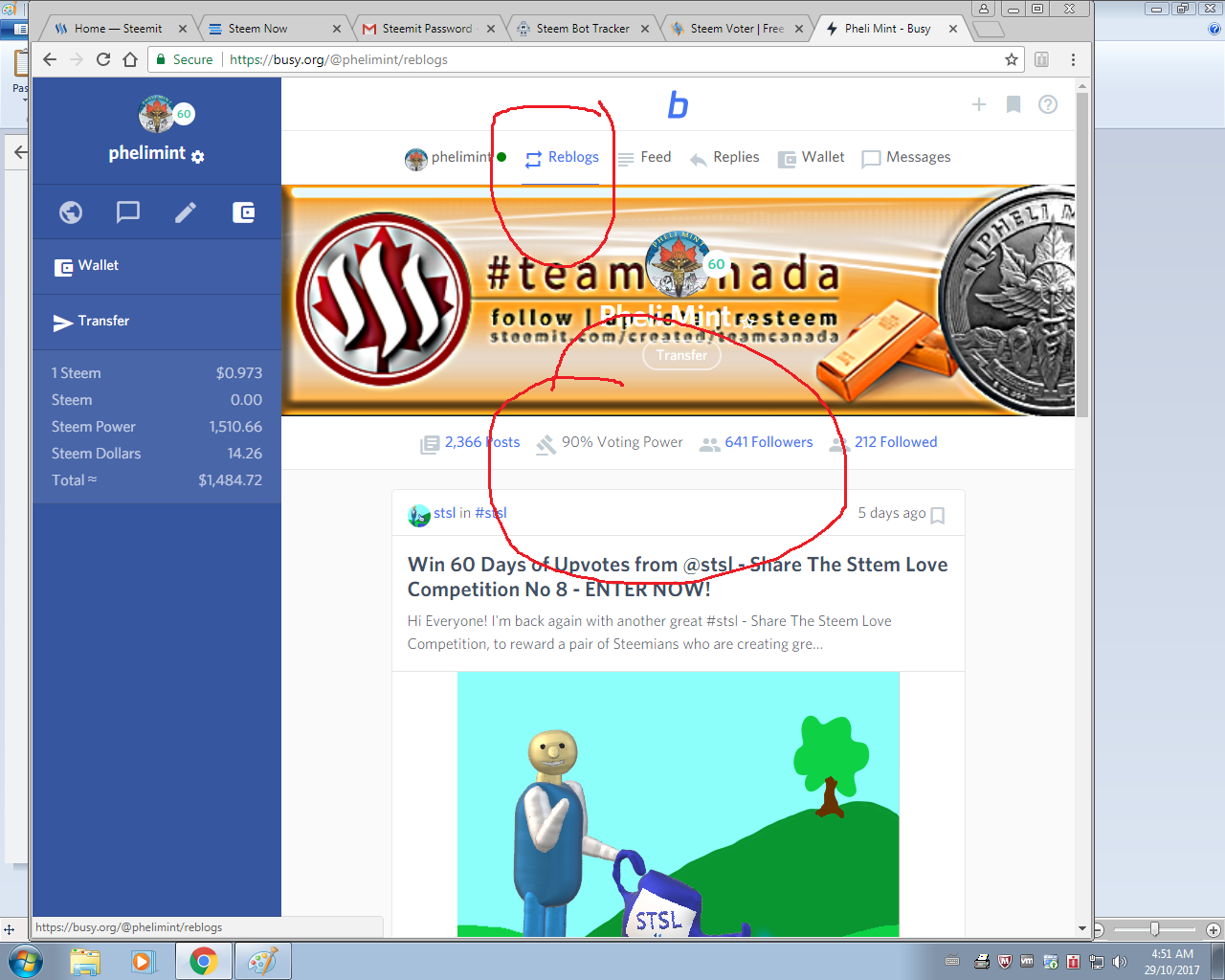Screen dimensions: 1225x980
Task: Toggle bookmark on the stsl post
Action: (938, 515)
